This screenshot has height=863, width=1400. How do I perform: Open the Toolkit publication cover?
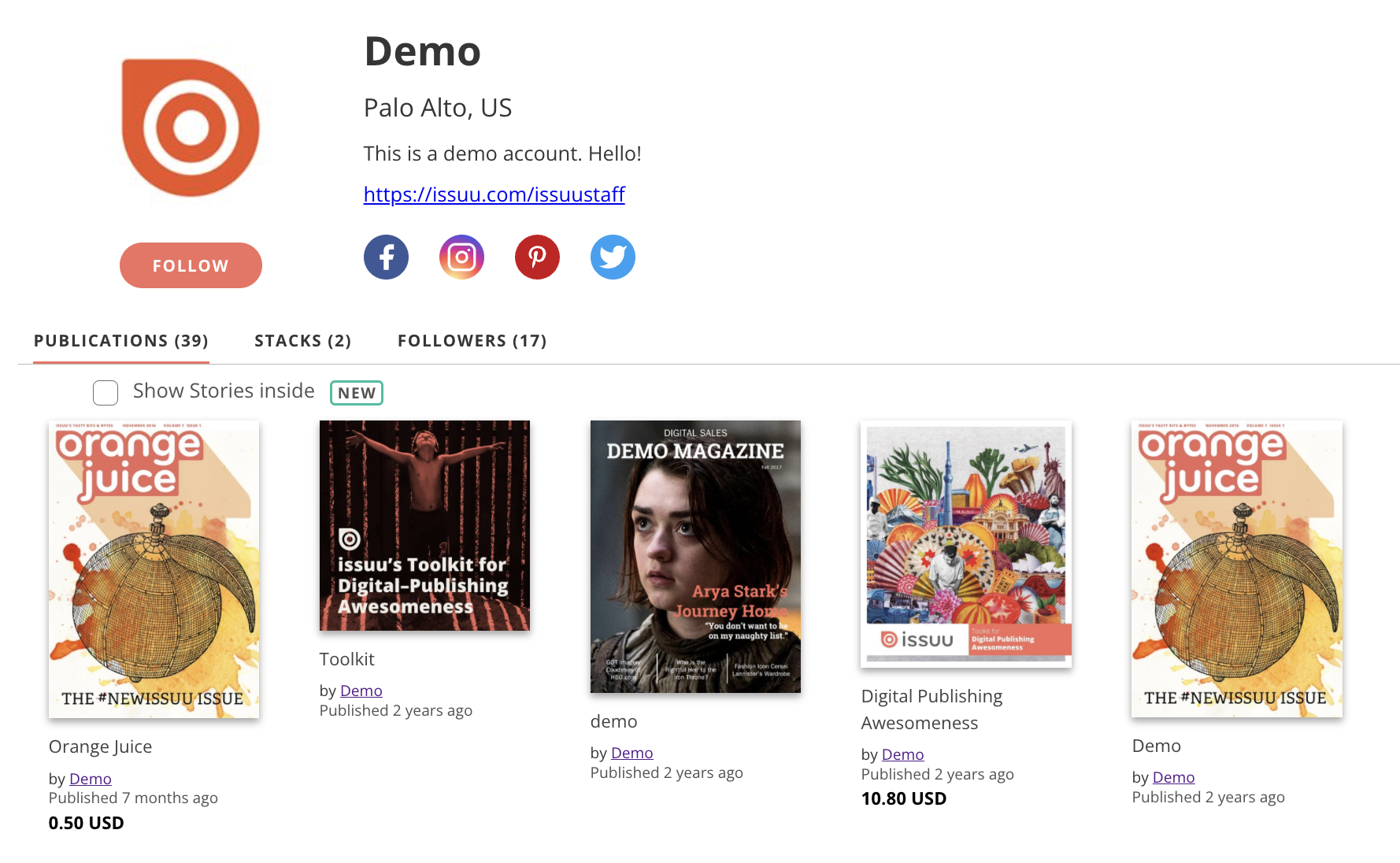[424, 525]
